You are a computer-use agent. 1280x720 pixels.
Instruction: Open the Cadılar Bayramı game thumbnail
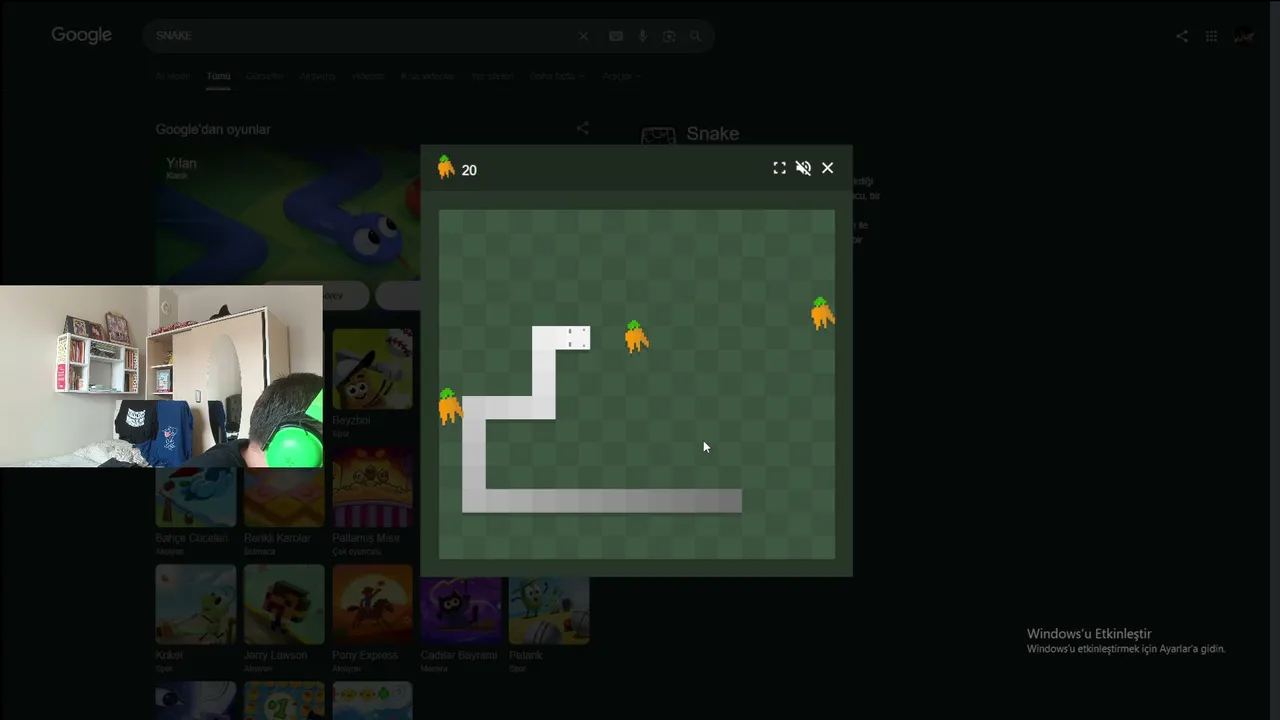(460, 610)
